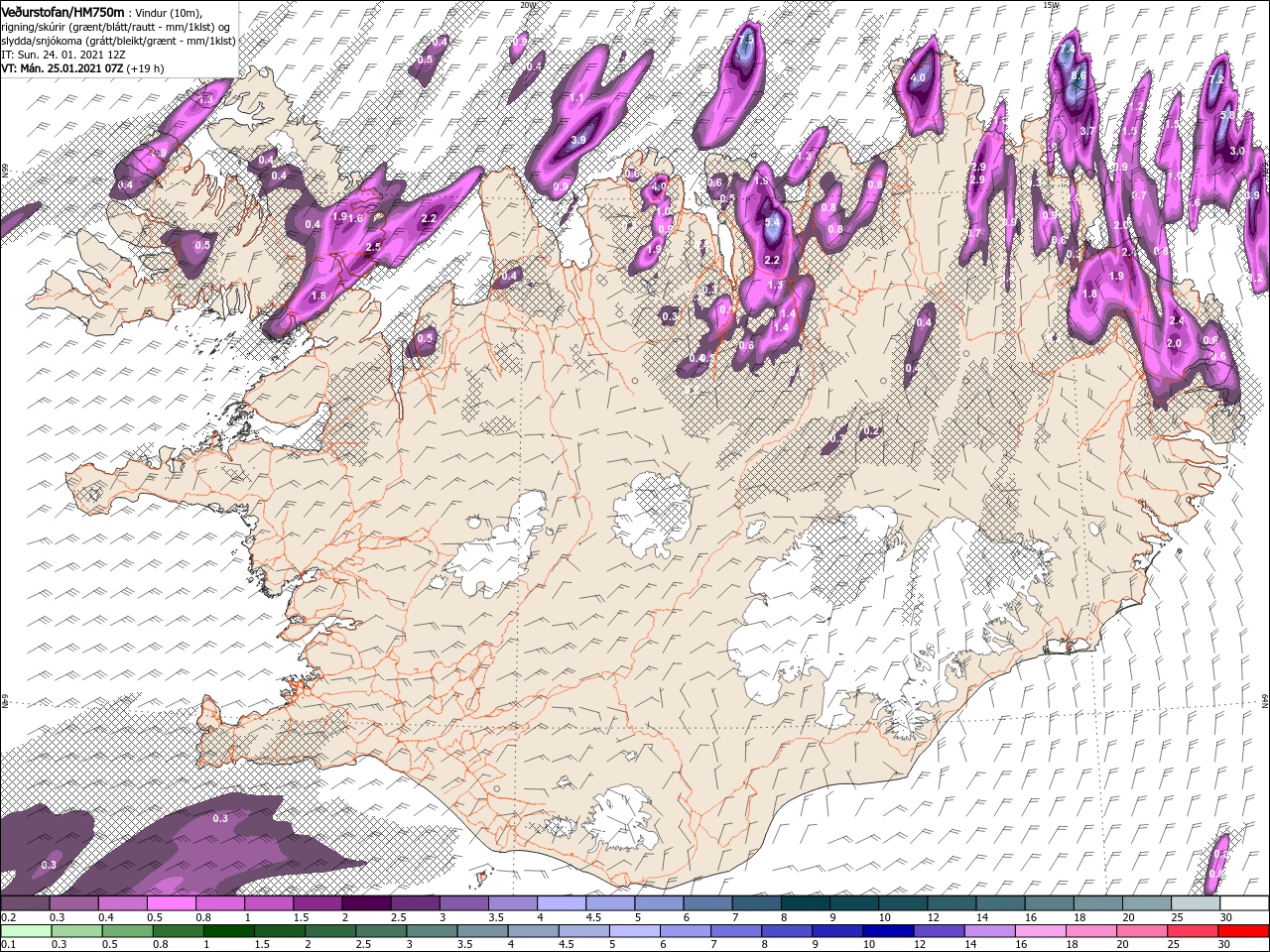1270x952 pixels.
Task: Click the '(+19 h)' forecast offset text
Action: point(146,68)
